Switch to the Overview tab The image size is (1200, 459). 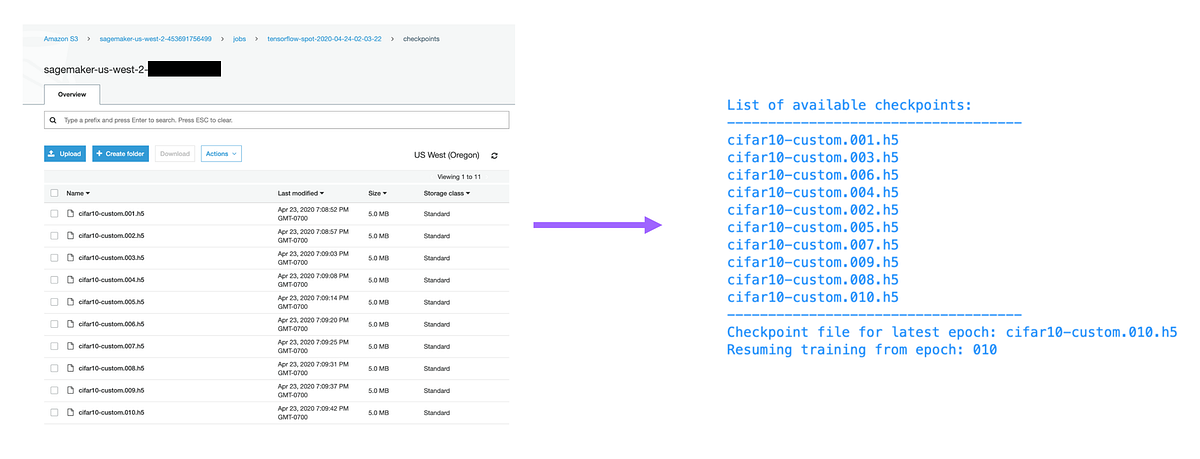71,95
